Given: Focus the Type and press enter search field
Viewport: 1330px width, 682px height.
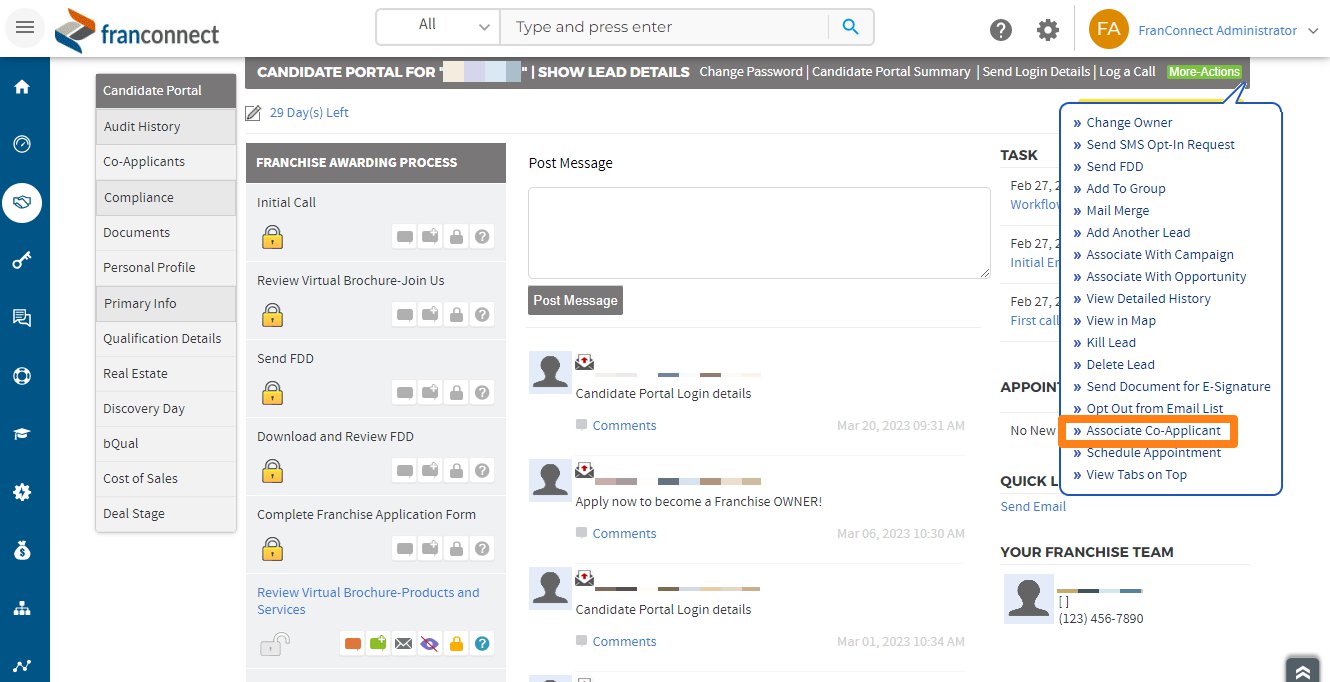Looking at the screenshot, I should (665, 27).
